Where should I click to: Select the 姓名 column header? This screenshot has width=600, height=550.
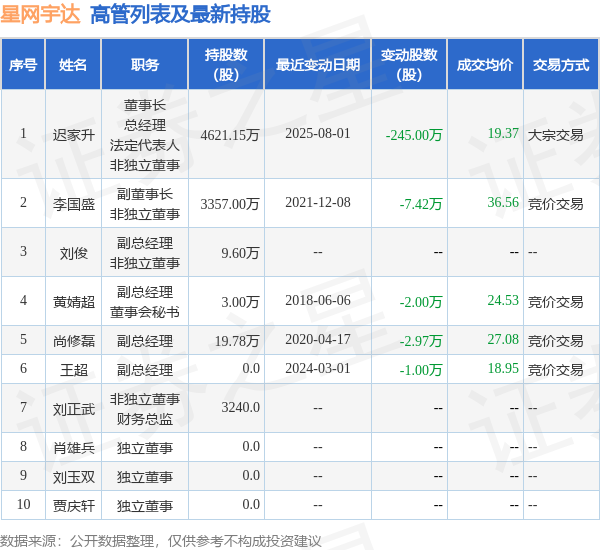[x=73, y=64]
